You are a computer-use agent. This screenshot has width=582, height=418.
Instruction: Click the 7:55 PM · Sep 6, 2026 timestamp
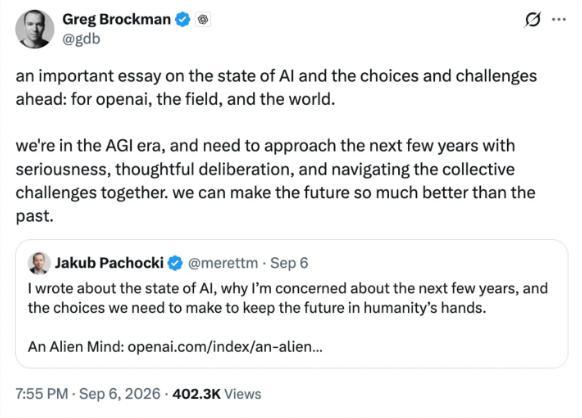click(x=88, y=393)
